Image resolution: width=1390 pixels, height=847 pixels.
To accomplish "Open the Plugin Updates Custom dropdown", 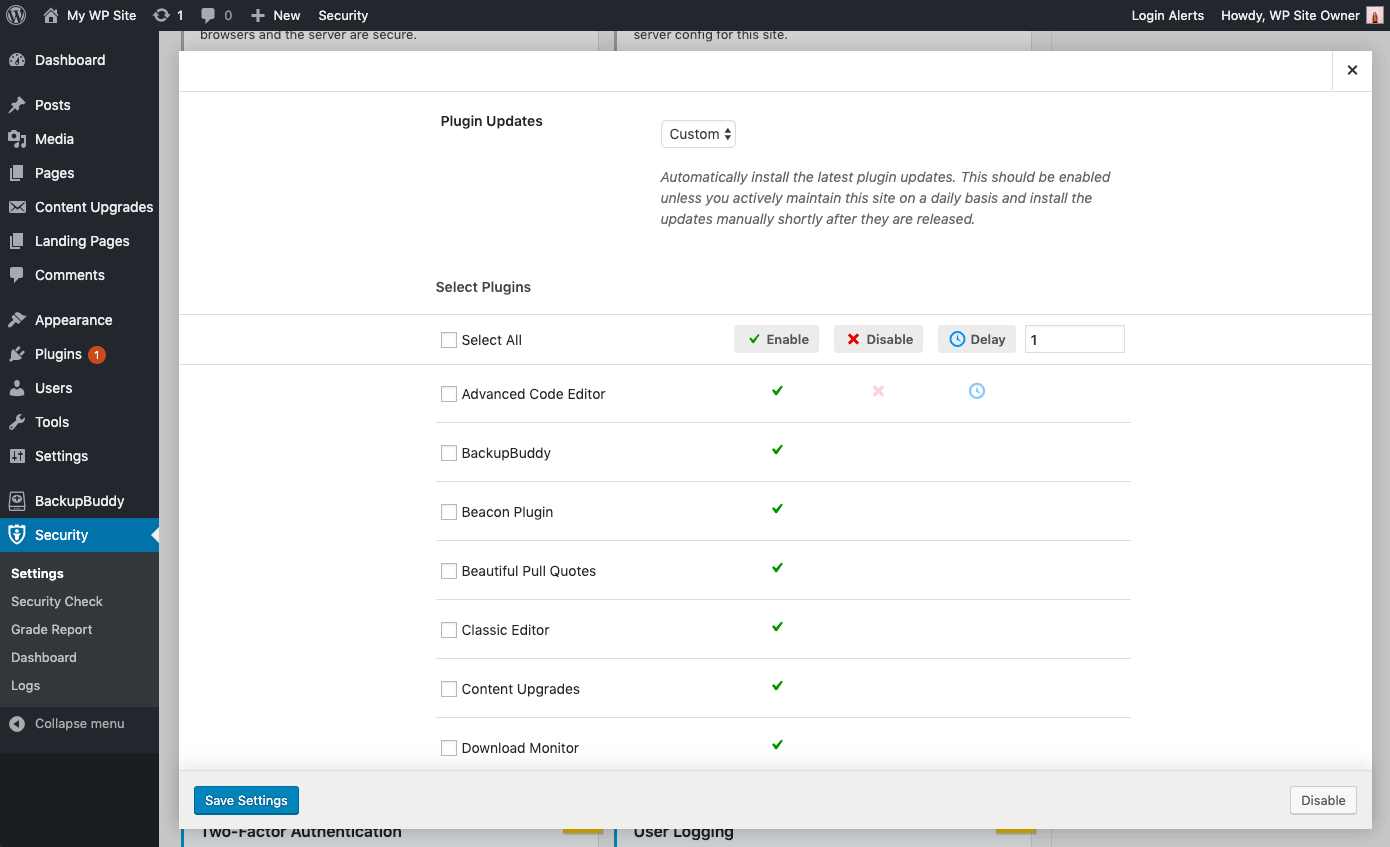I will (698, 134).
